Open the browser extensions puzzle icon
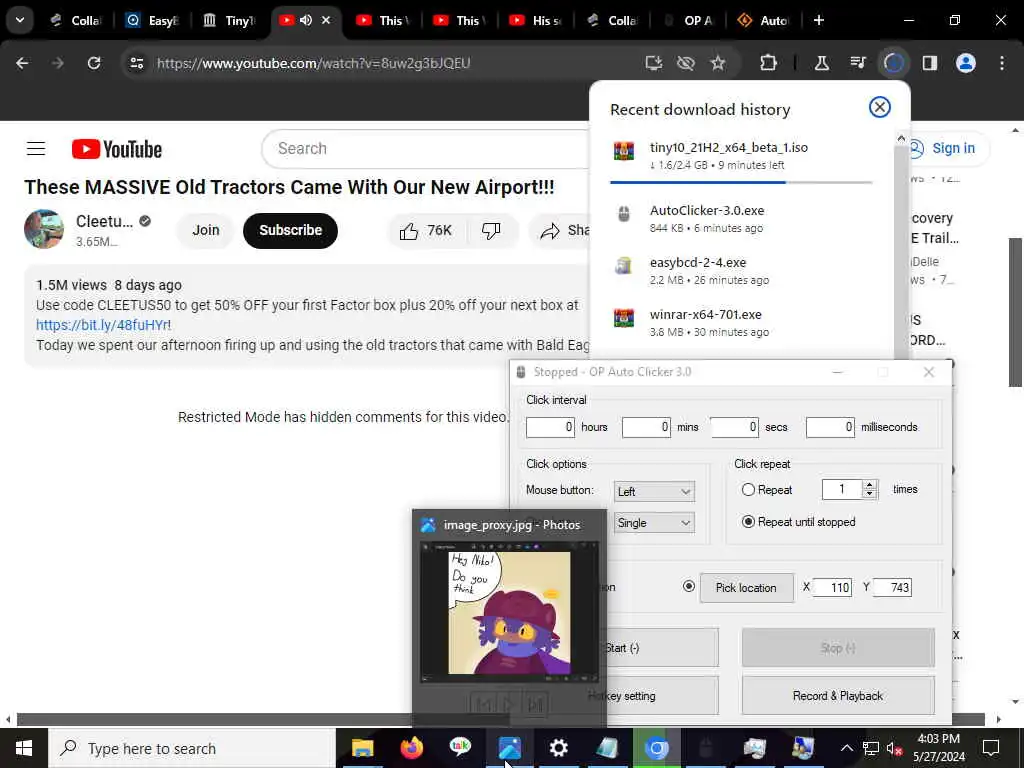This screenshot has width=1024, height=768. pos(769,63)
